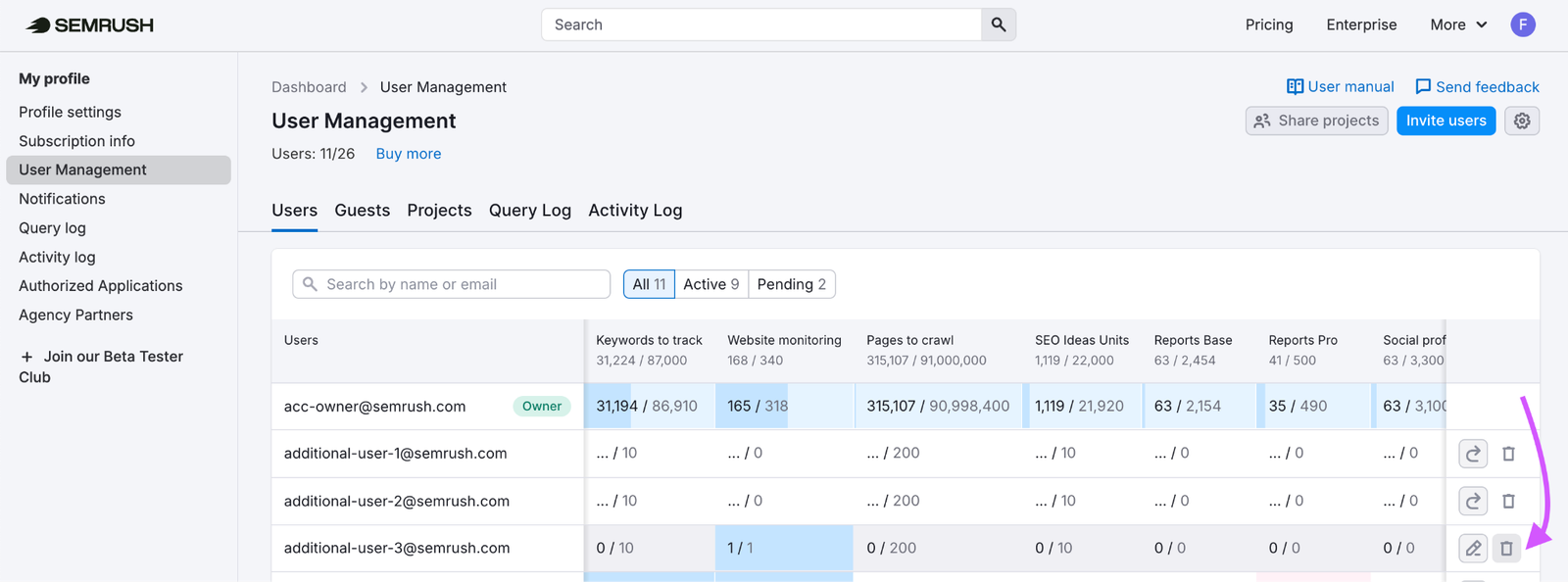Click the Invite users button
Screen dimensions: 1568x582
tap(1446, 121)
